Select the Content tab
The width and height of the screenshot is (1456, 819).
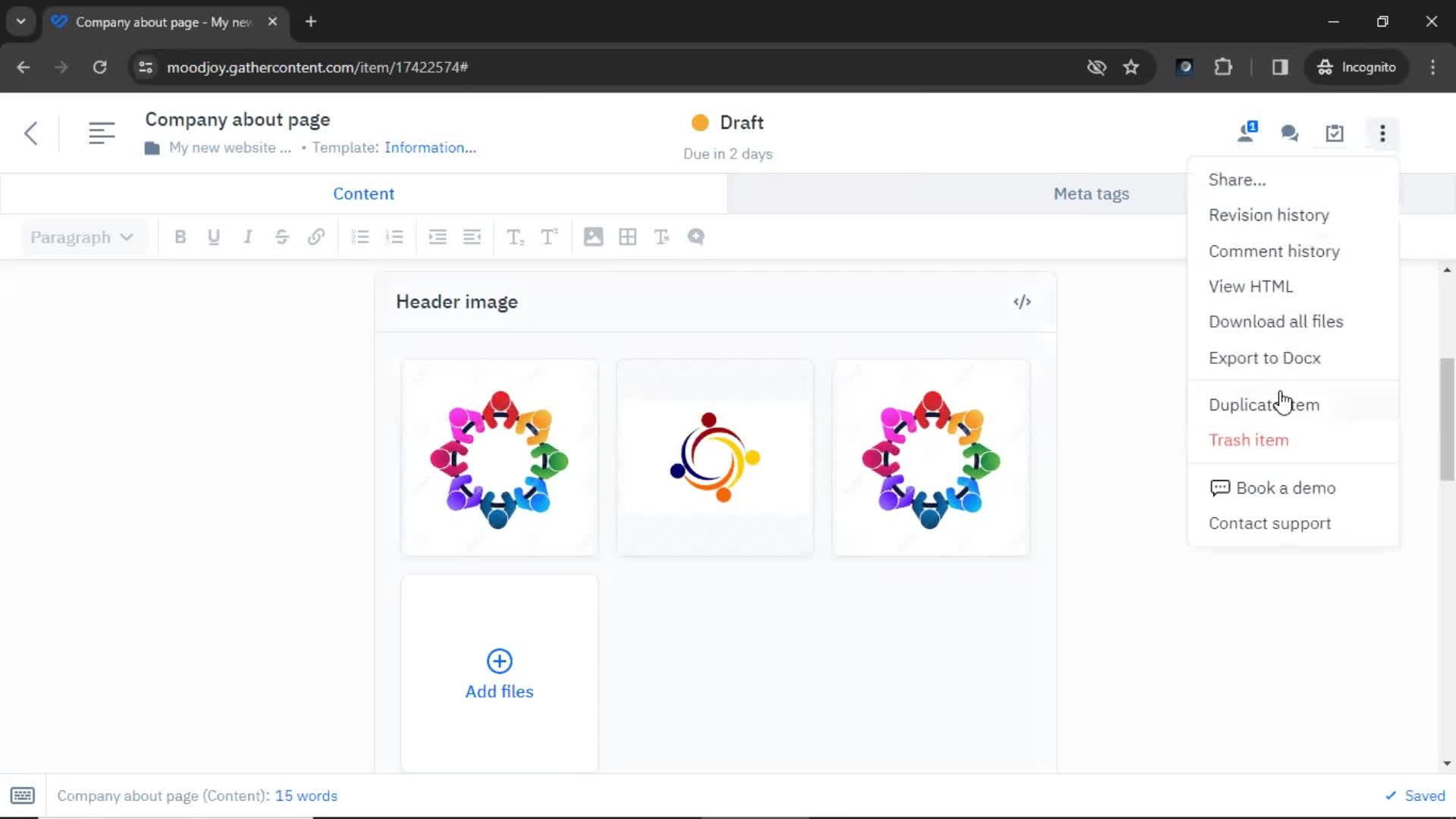point(363,193)
